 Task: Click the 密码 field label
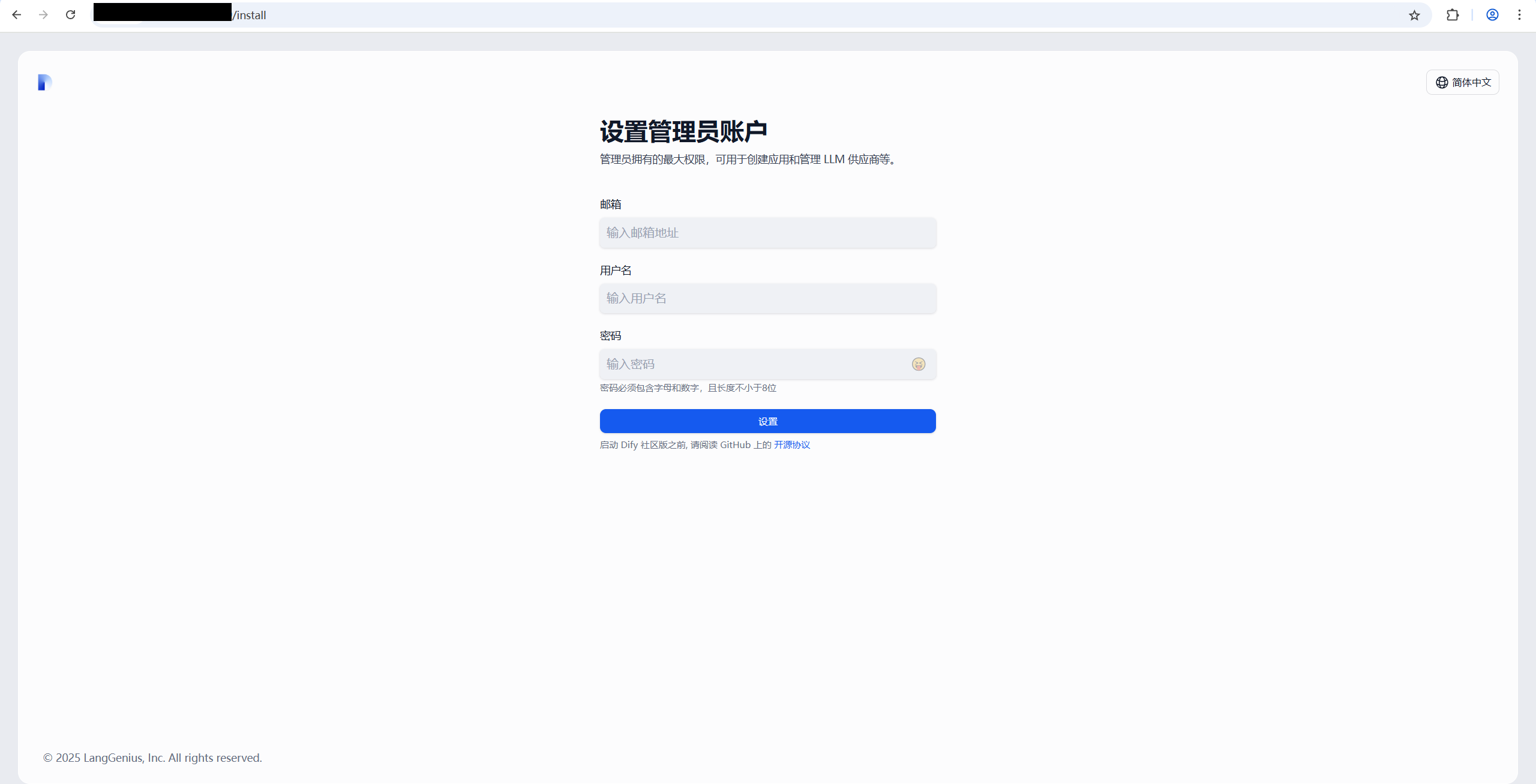[x=610, y=336]
